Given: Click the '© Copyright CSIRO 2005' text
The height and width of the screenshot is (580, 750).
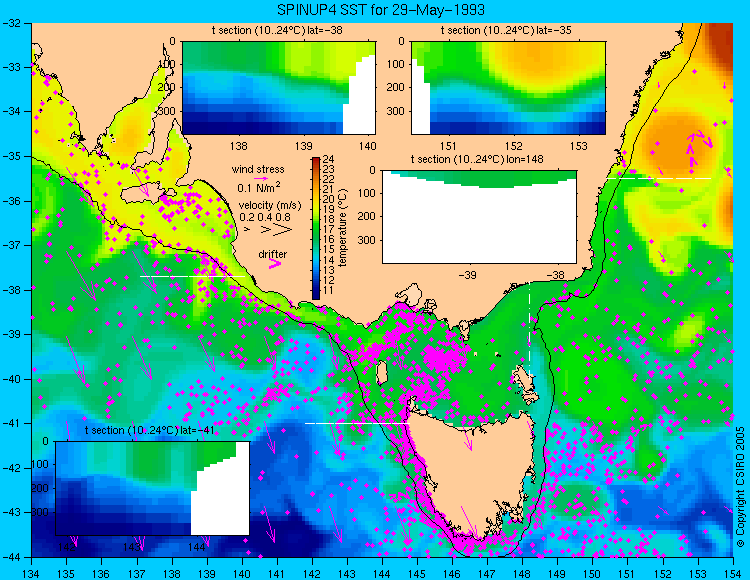Looking at the screenshot, I should [740, 488].
